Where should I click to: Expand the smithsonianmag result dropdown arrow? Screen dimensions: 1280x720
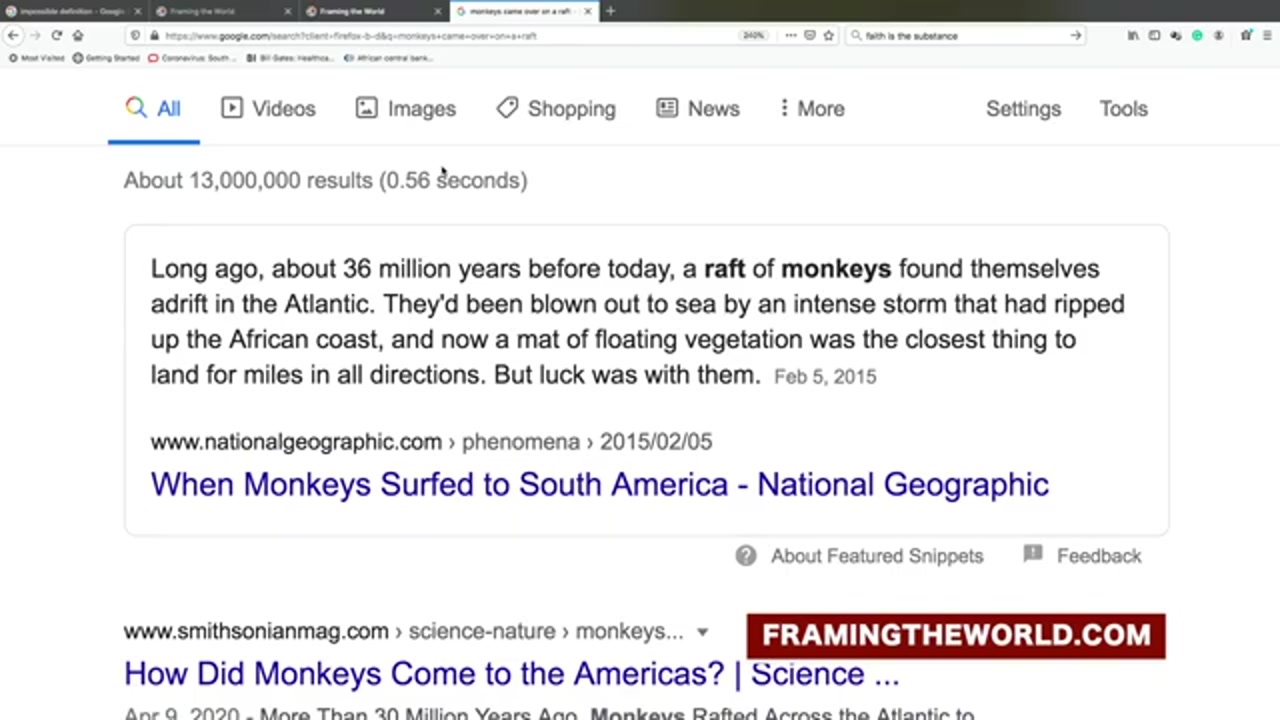(x=702, y=632)
